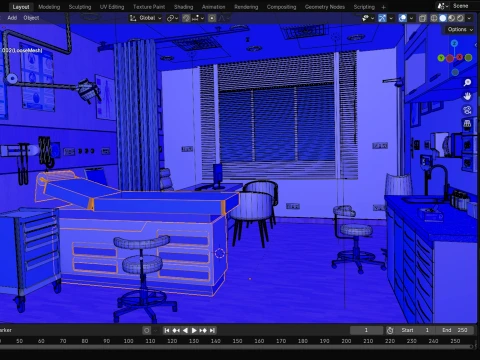The image size is (480, 360).
Task: Open the Object menu
Action: (x=31, y=18)
